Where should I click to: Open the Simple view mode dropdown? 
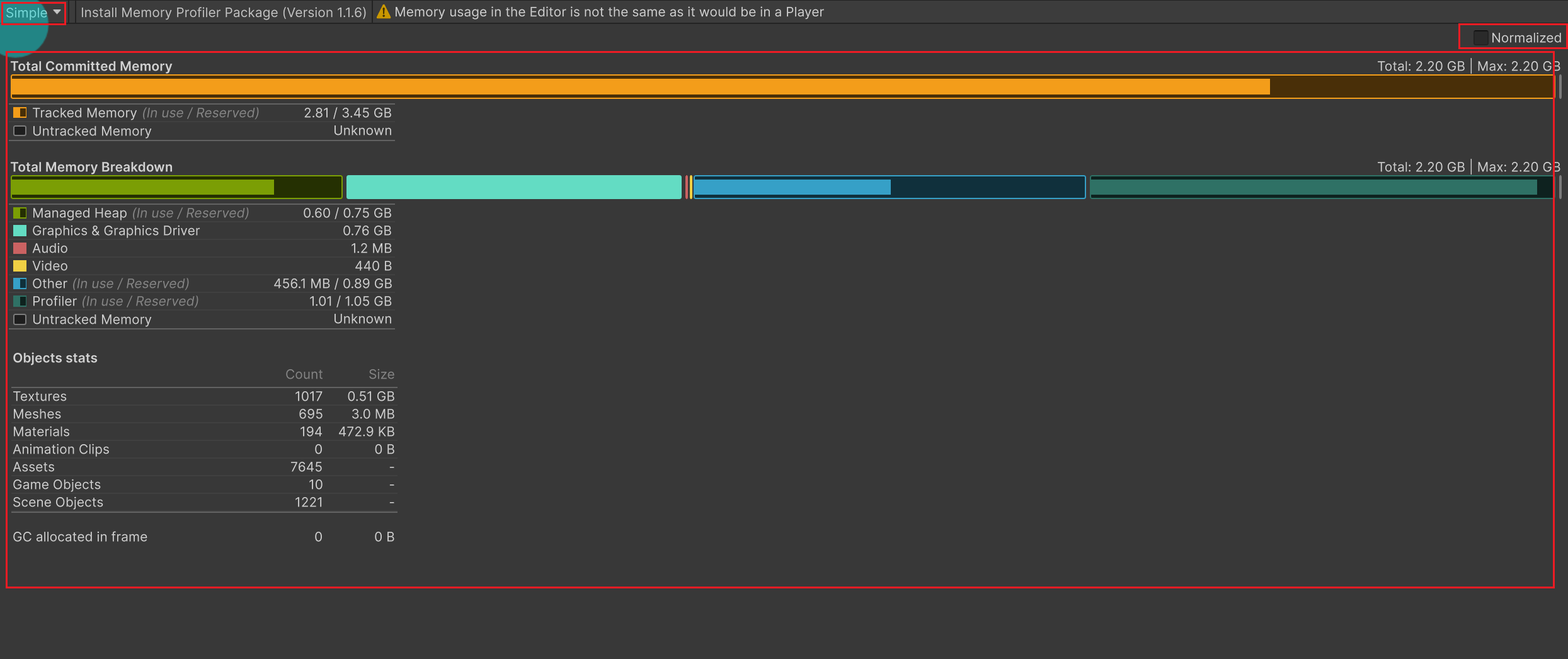(33, 13)
